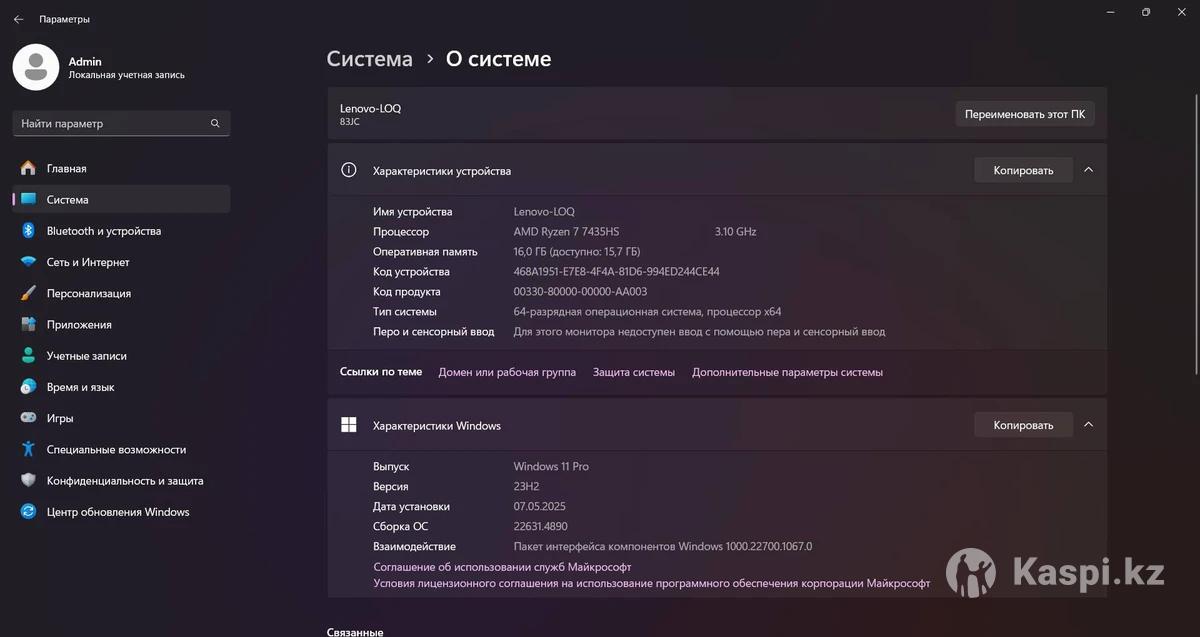Click the Home (Главная) house icon
1200x637 pixels.
(x=28, y=168)
